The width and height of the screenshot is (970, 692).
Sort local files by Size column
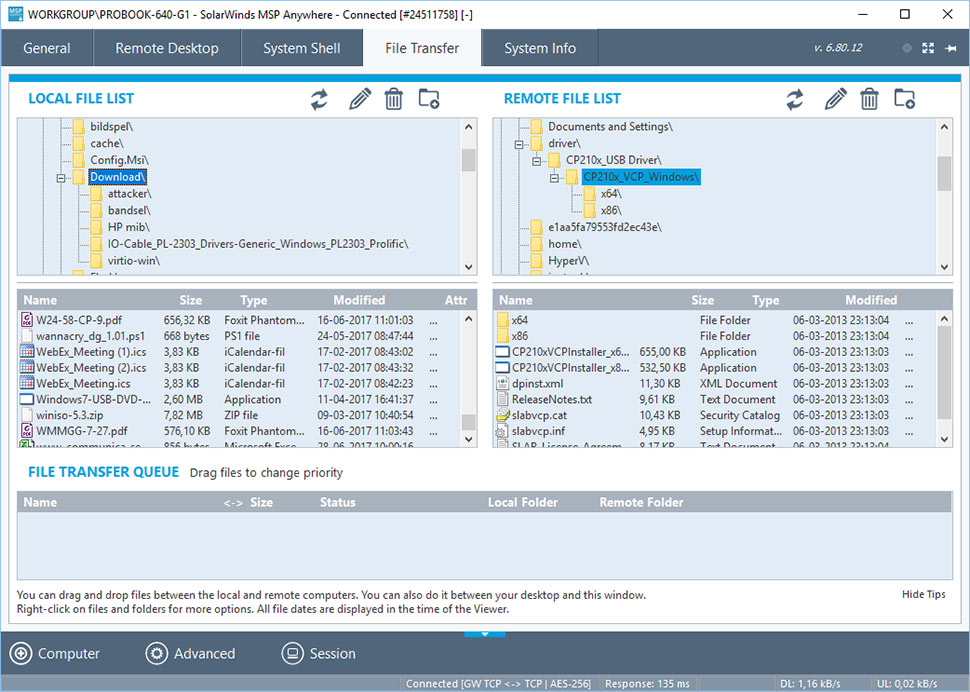(x=191, y=300)
